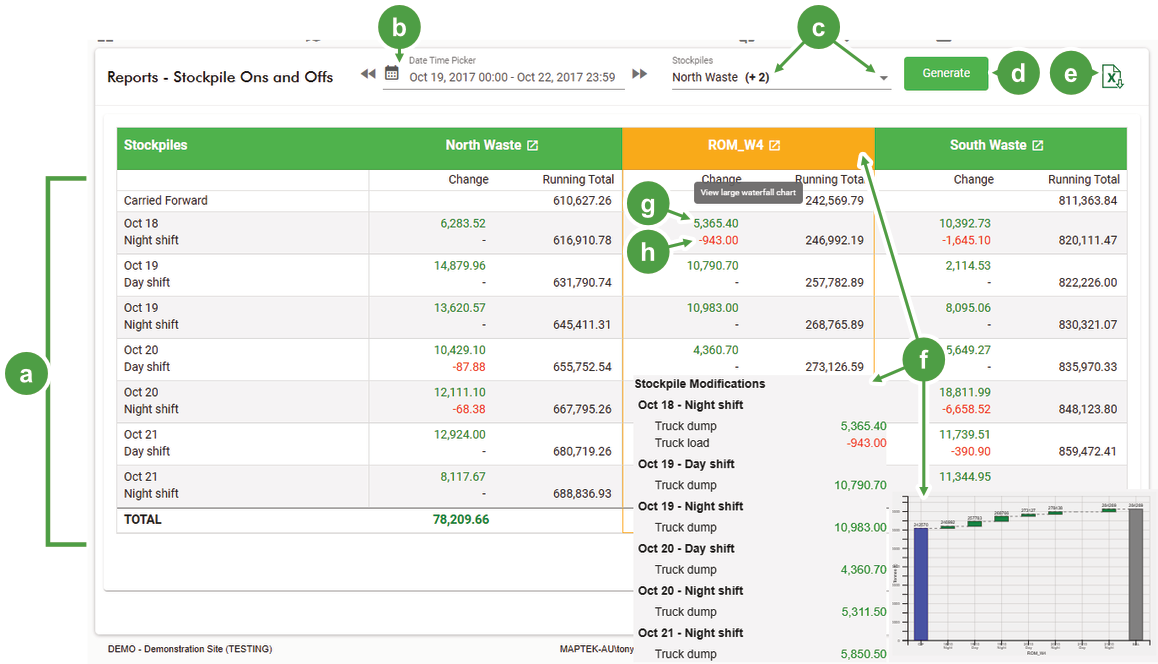Click North Waste value -87.88
The height and width of the screenshot is (664, 1158).
coord(469,367)
